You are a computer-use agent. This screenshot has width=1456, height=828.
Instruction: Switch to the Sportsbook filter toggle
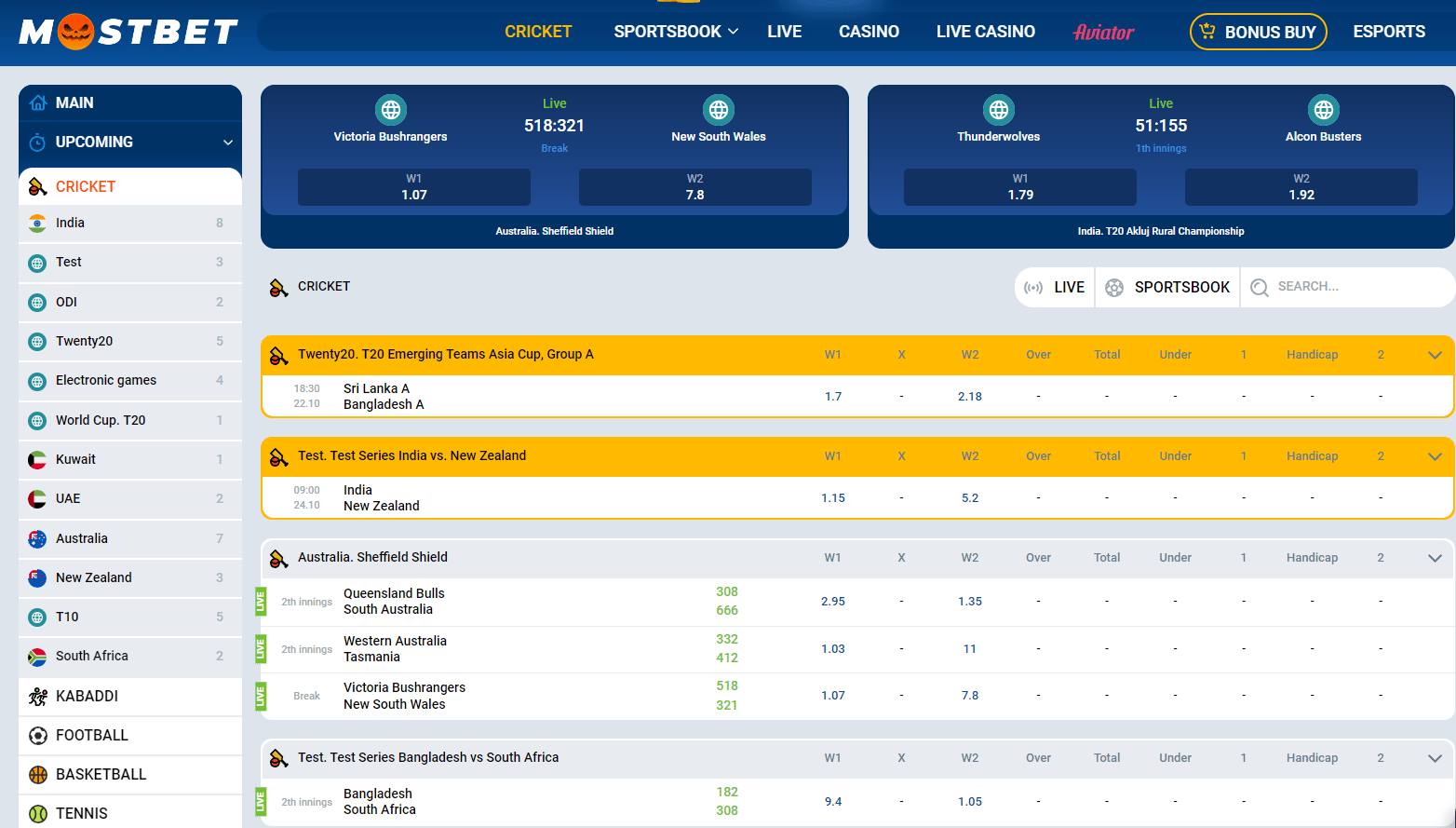(1167, 288)
